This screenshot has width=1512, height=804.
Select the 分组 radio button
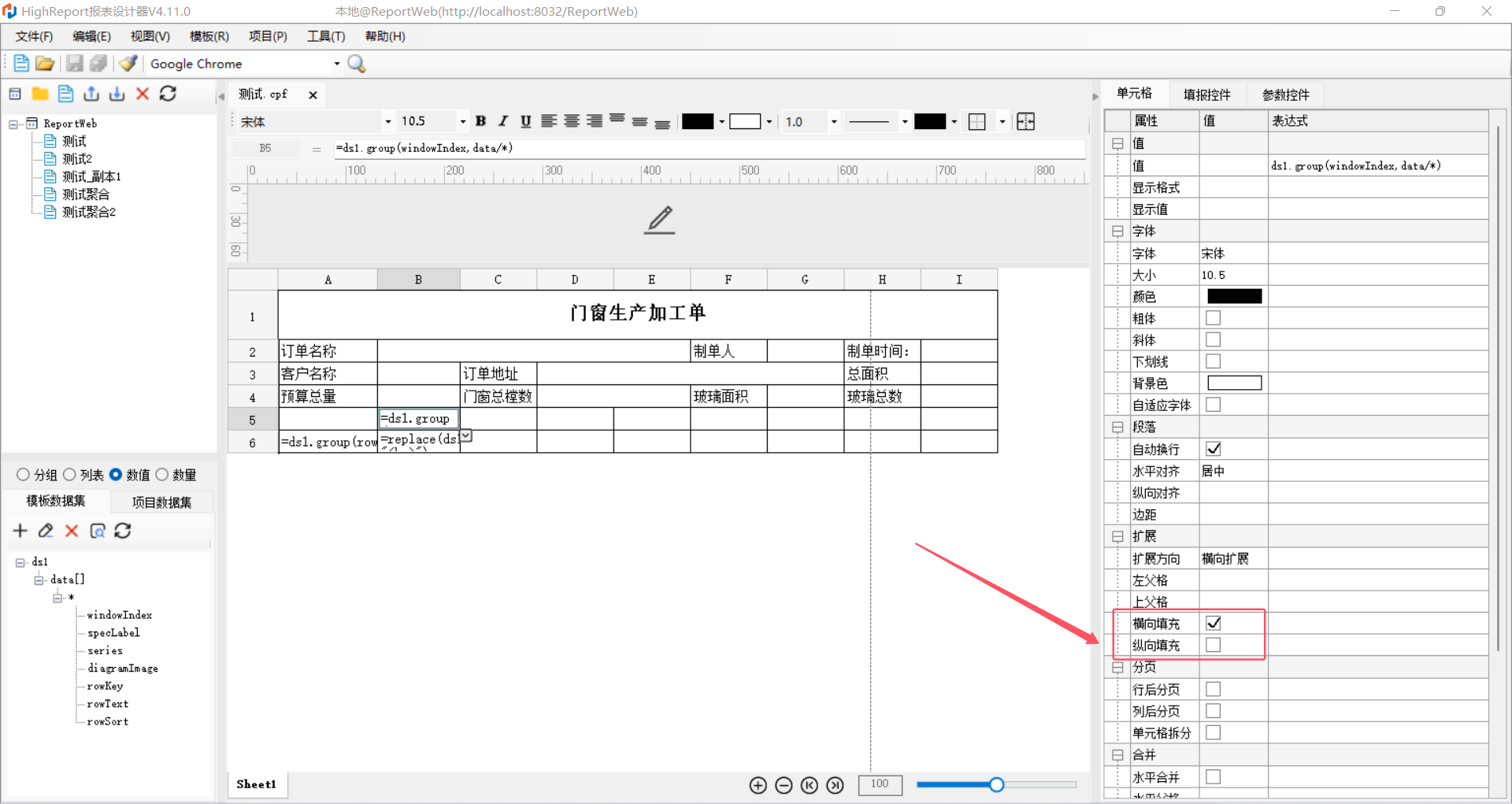(23, 475)
